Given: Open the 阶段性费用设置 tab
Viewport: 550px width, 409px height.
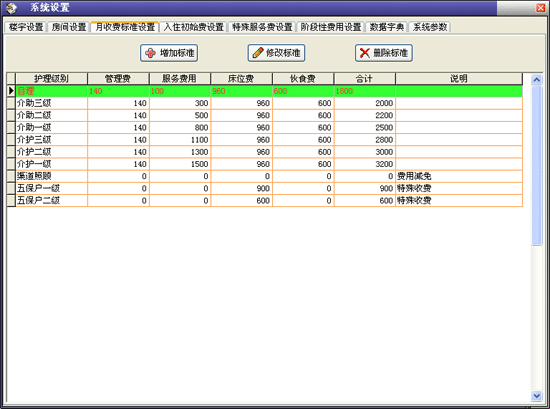Looking at the screenshot, I should click(x=330, y=27).
